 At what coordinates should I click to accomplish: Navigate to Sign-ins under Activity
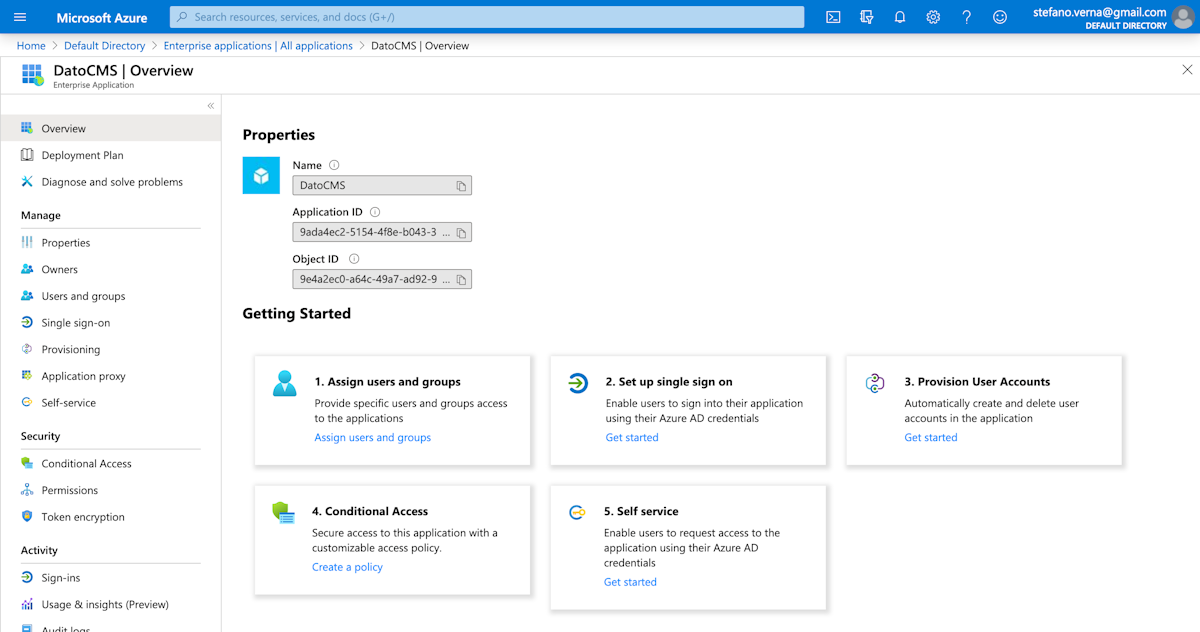tap(59, 577)
